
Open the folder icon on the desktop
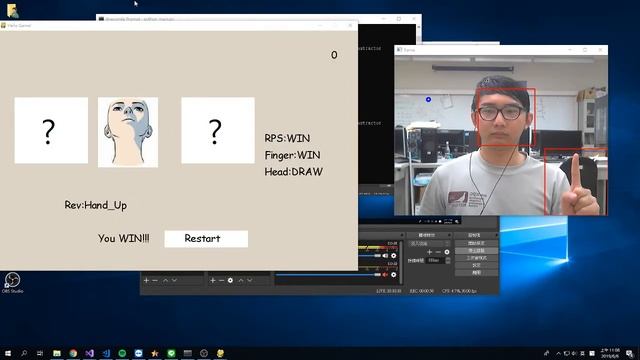pyautogui.click(x=12, y=11)
